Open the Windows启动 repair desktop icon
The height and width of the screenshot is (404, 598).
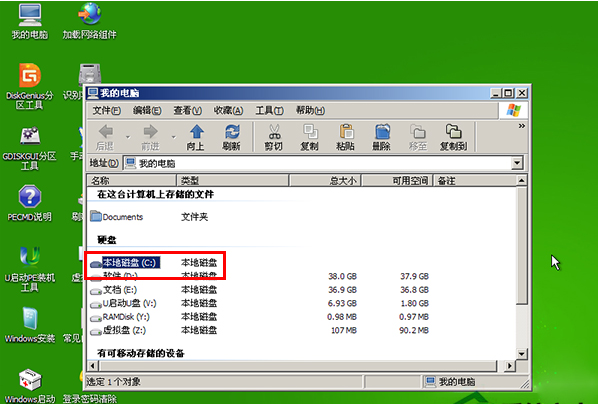coord(30,386)
